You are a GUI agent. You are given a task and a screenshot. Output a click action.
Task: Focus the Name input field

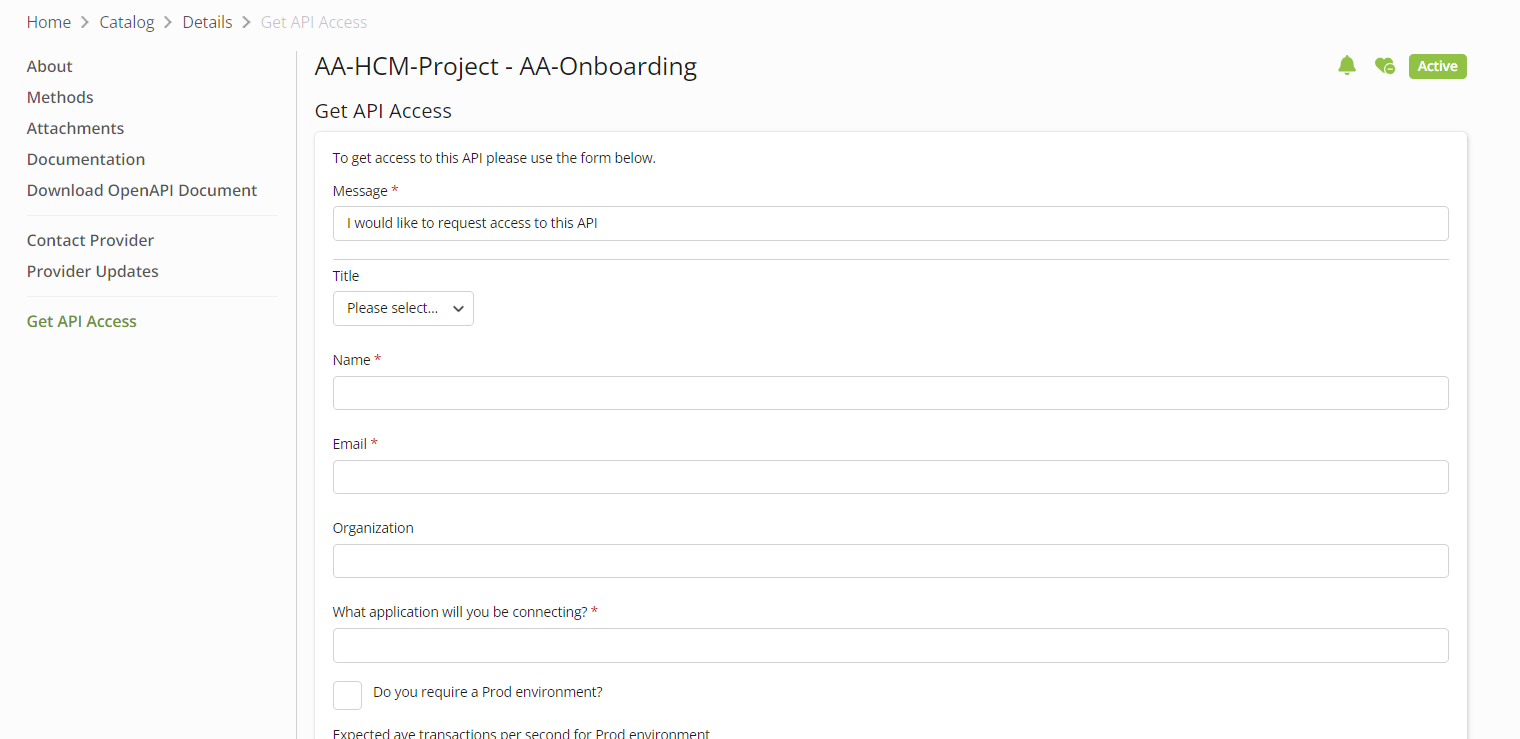tap(890, 393)
